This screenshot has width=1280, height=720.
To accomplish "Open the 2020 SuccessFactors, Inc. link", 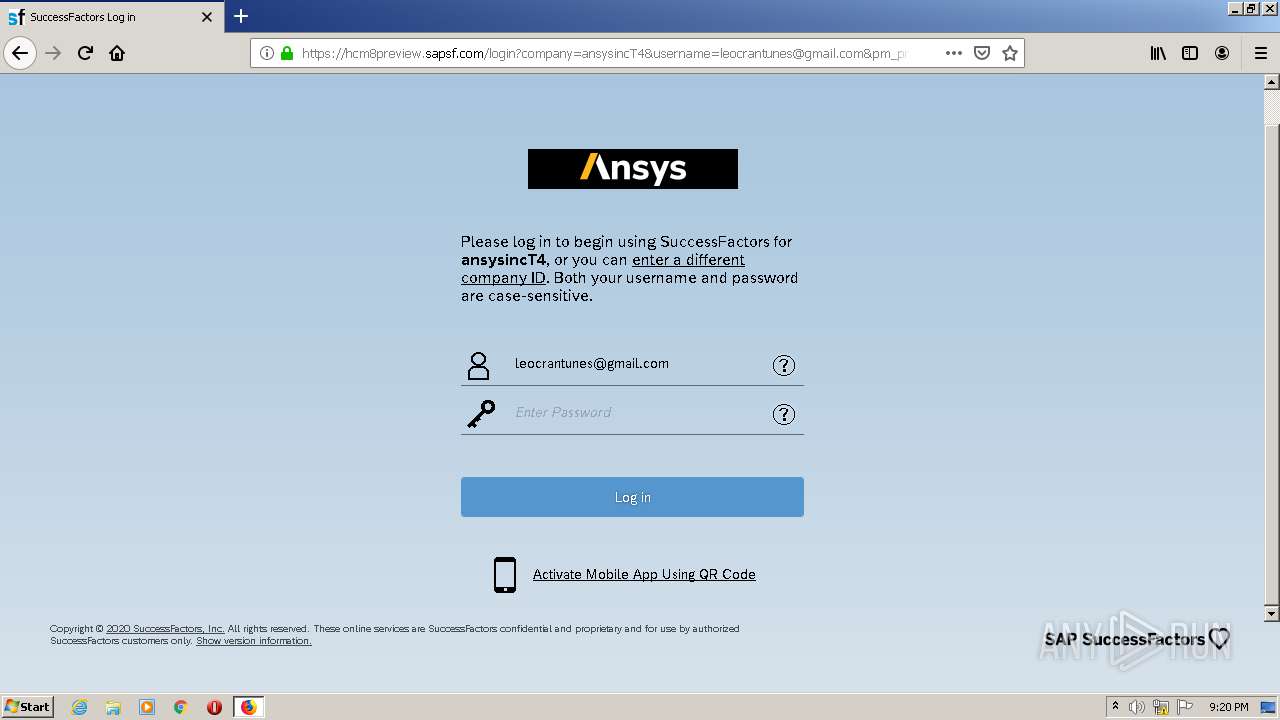I will click(x=165, y=629).
